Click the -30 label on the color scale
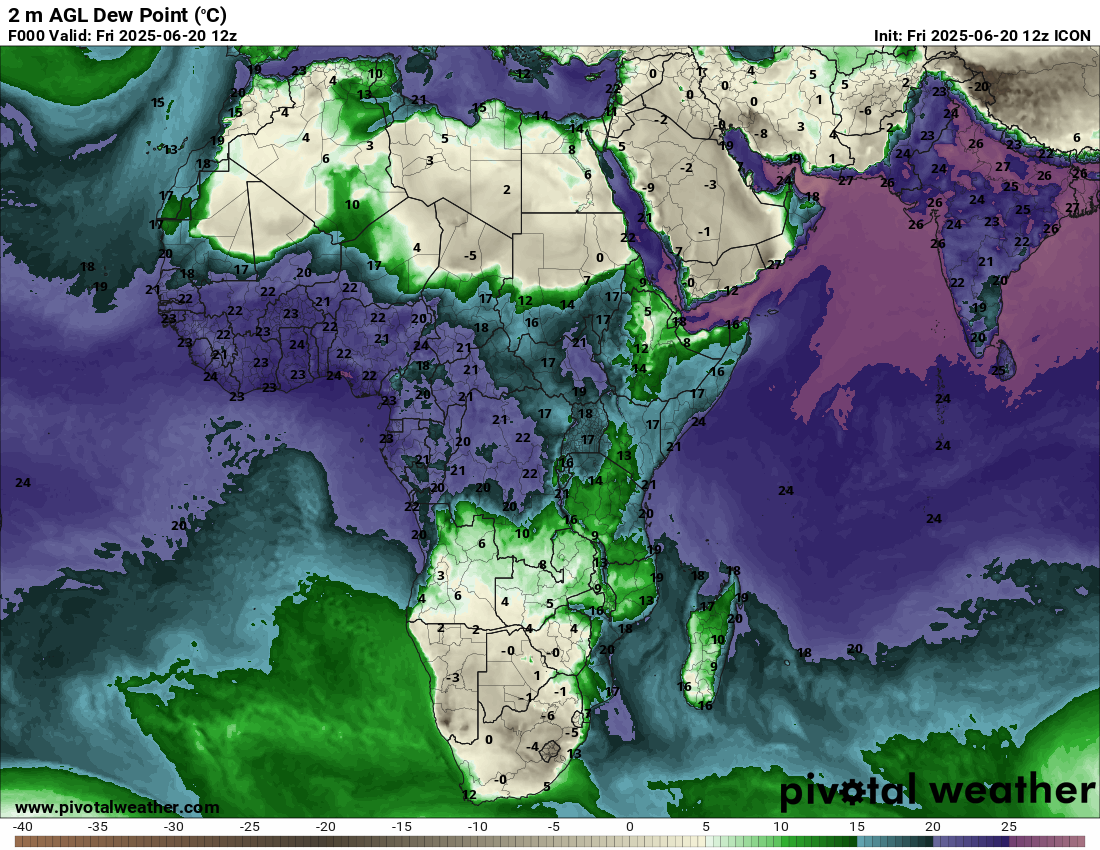Screen dimensions: 1100x850 point(173,827)
